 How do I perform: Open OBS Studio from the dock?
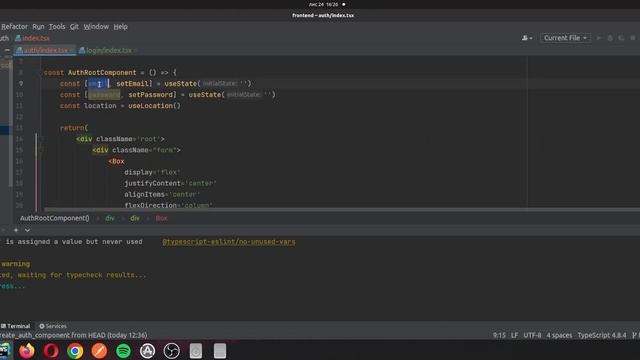(x=171, y=351)
